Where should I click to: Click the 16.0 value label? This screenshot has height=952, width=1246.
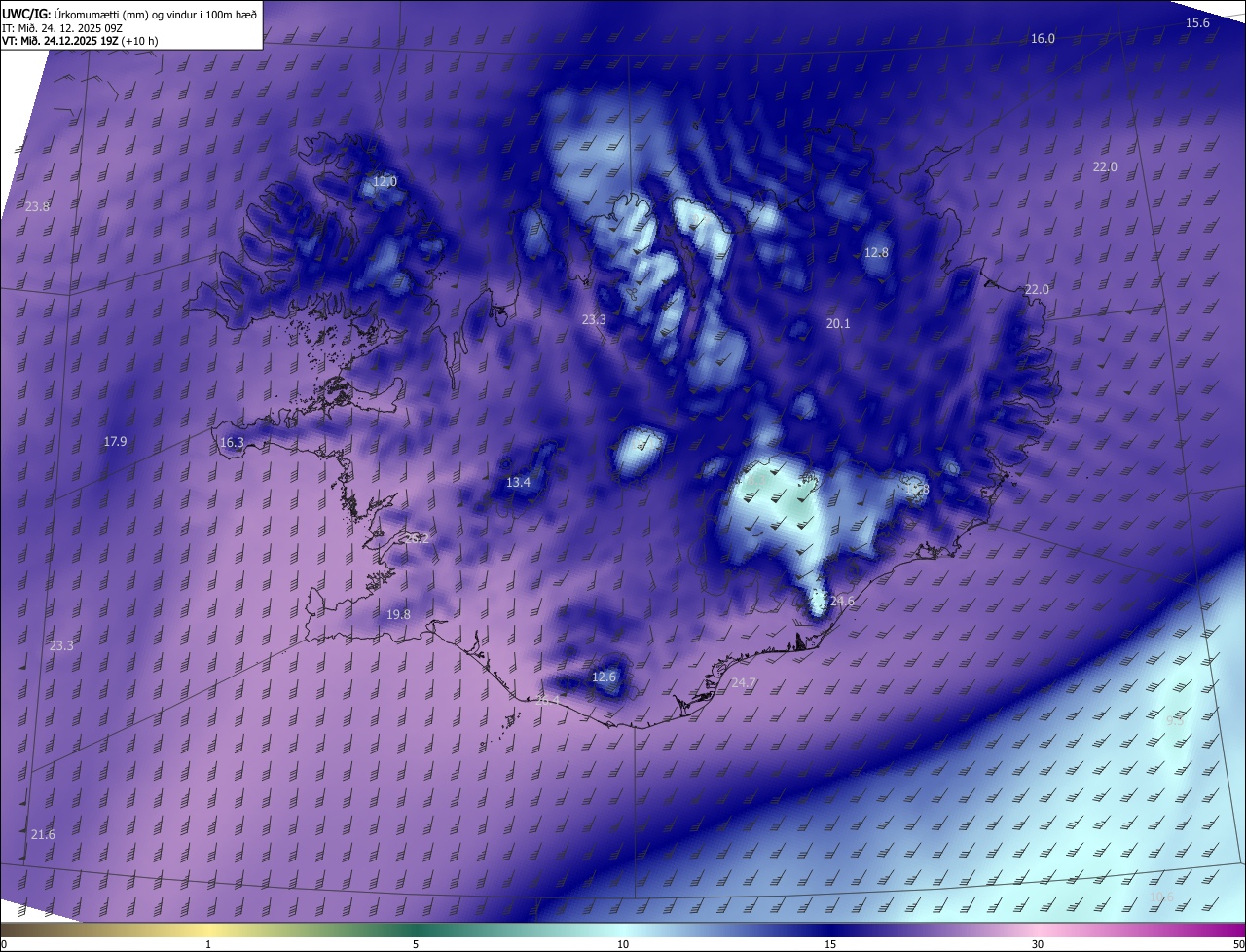click(1043, 38)
